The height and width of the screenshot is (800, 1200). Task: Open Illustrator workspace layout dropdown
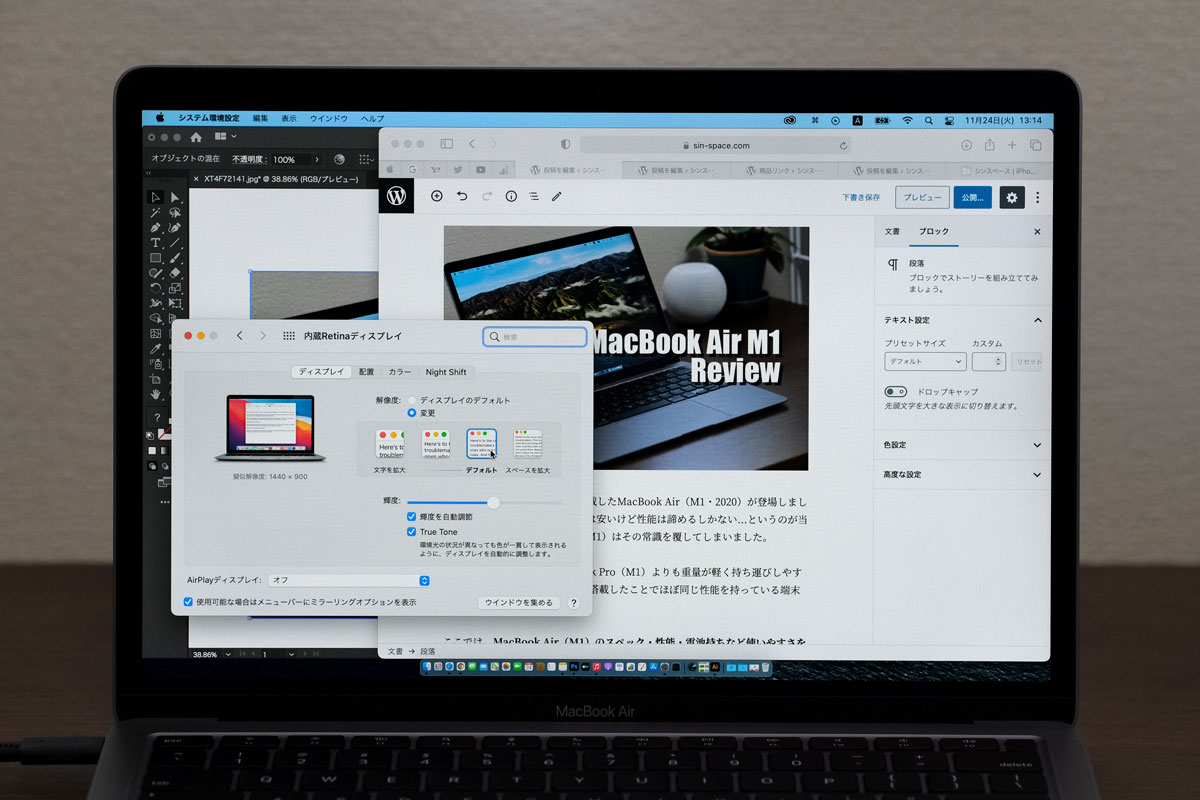[x=226, y=136]
